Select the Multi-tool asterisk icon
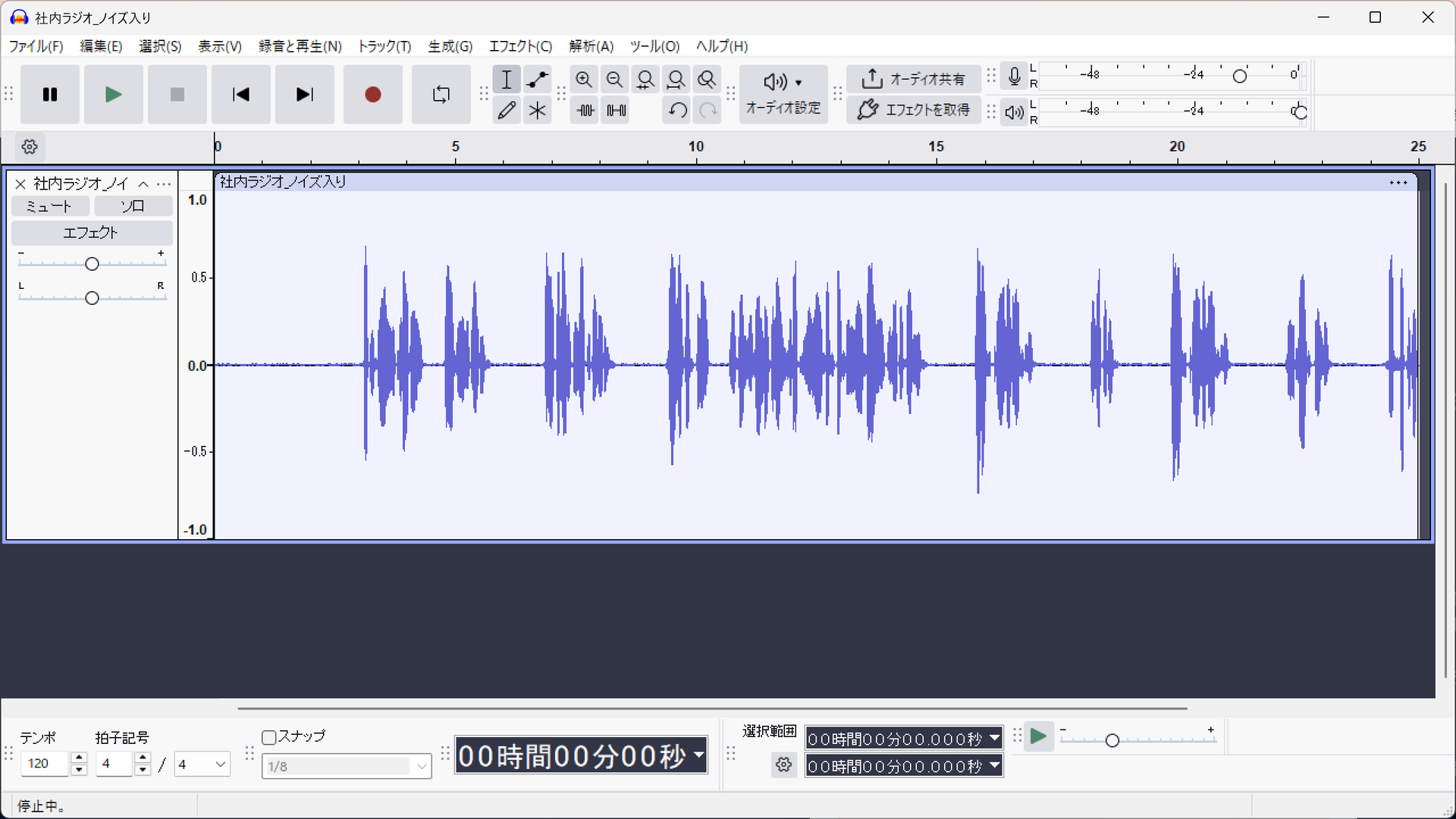The height and width of the screenshot is (819, 1456). (538, 111)
